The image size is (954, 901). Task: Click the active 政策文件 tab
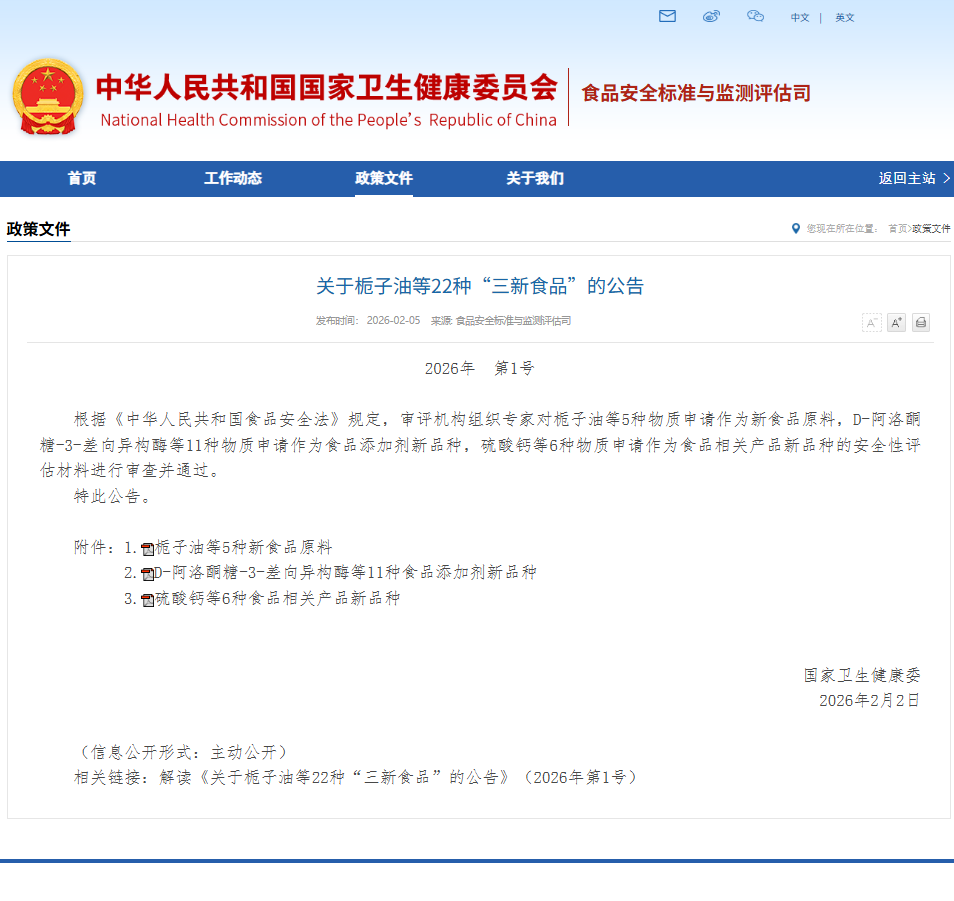pos(384,178)
